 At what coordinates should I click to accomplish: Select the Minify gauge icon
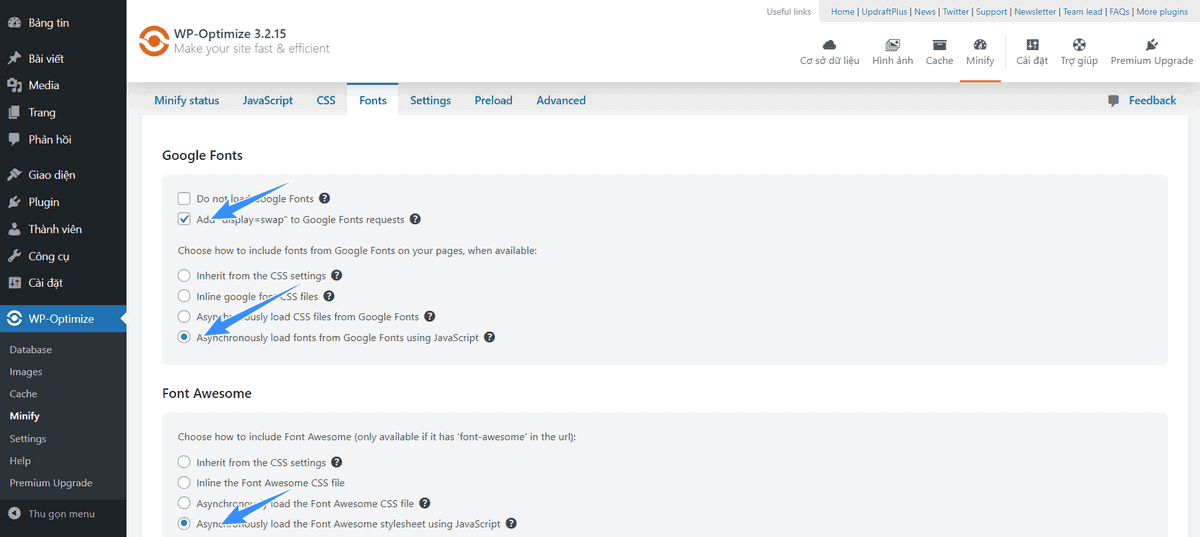pyautogui.click(x=980, y=45)
